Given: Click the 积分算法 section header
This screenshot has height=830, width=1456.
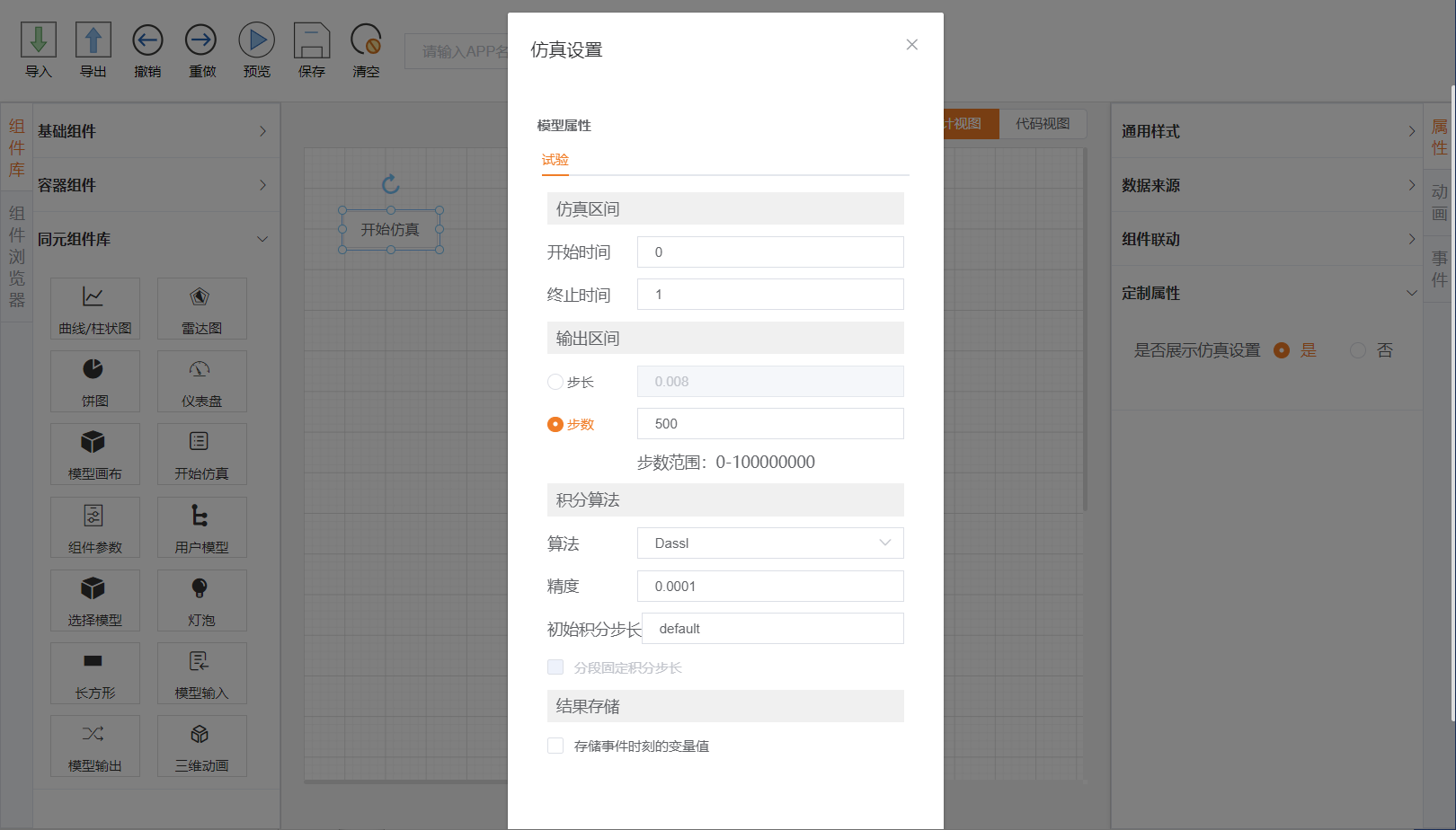Looking at the screenshot, I should pyautogui.click(x=725, y=499).
